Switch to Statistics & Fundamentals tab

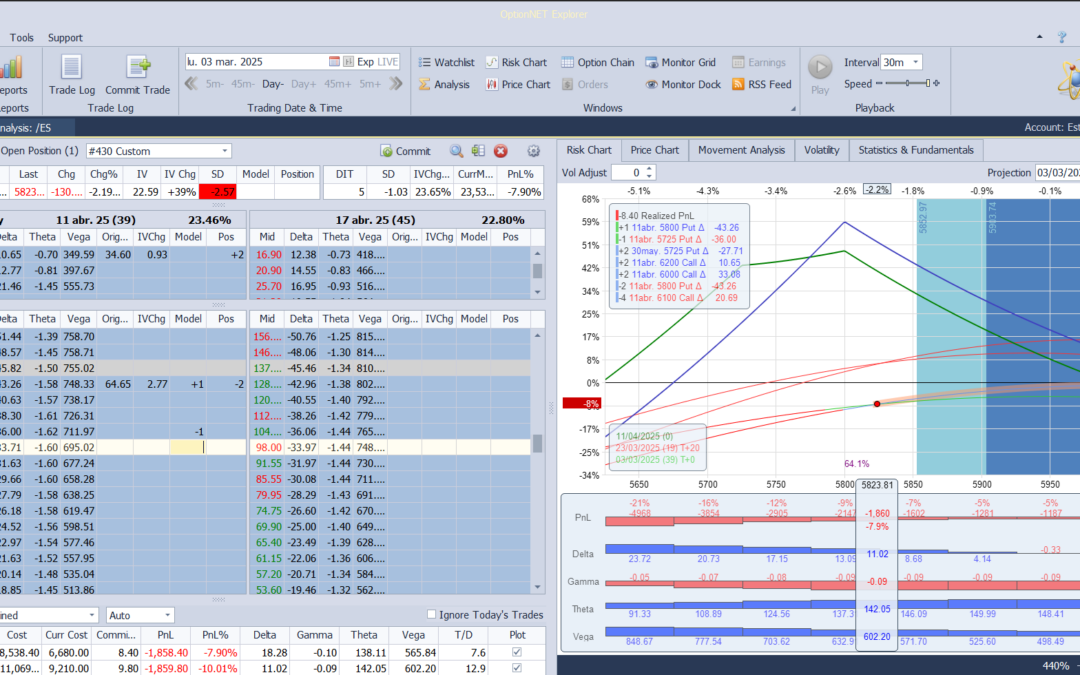916,150
